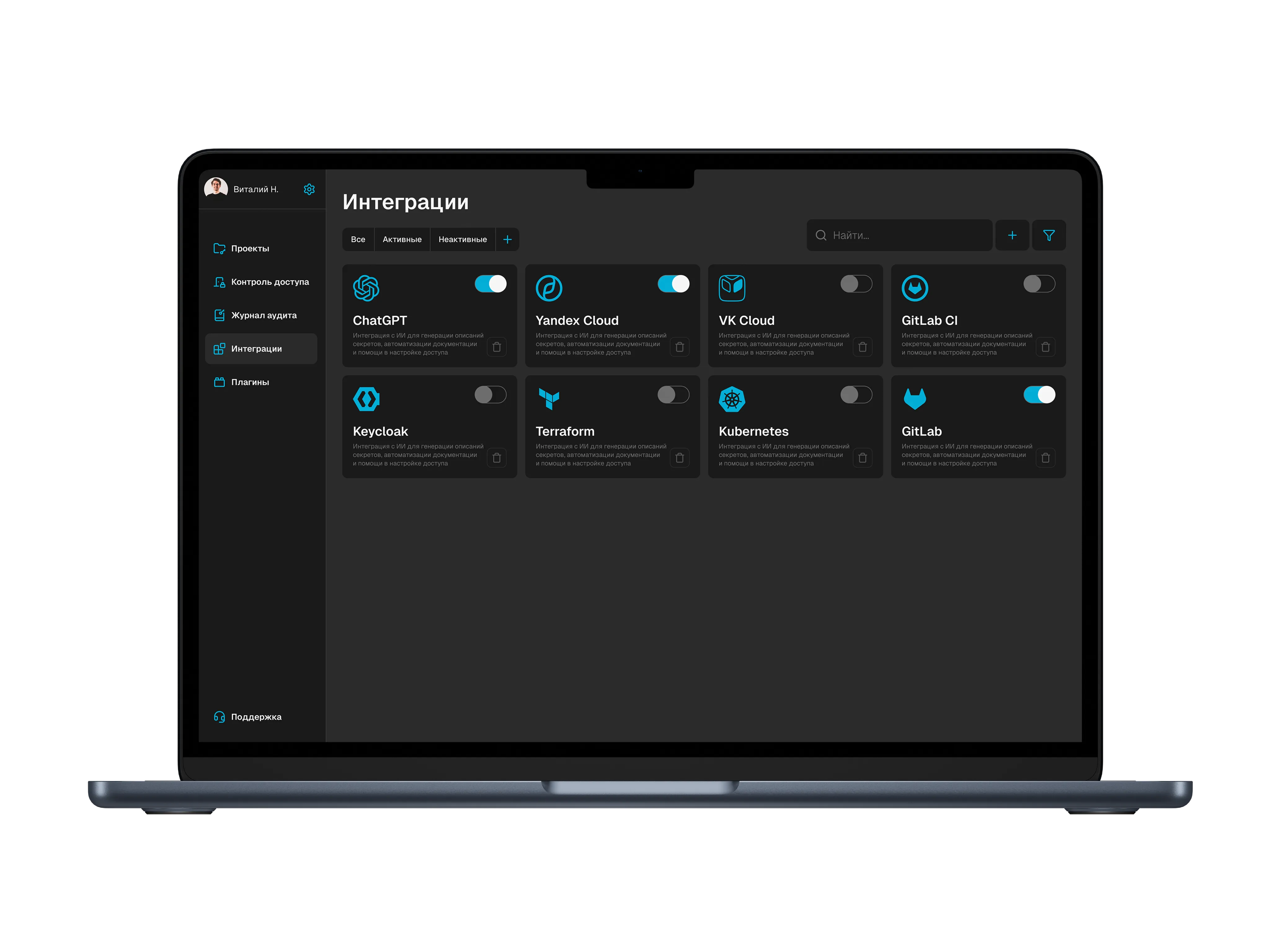
Task: Open the filter funnel button
Action: pos(1049,235)
